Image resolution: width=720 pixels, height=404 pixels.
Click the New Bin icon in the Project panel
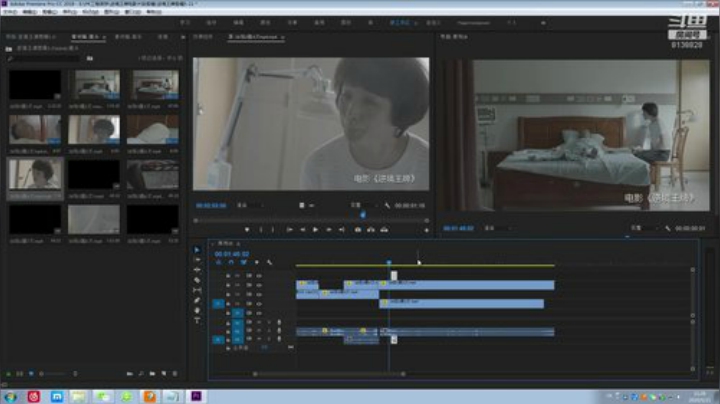tap(152, 374)
